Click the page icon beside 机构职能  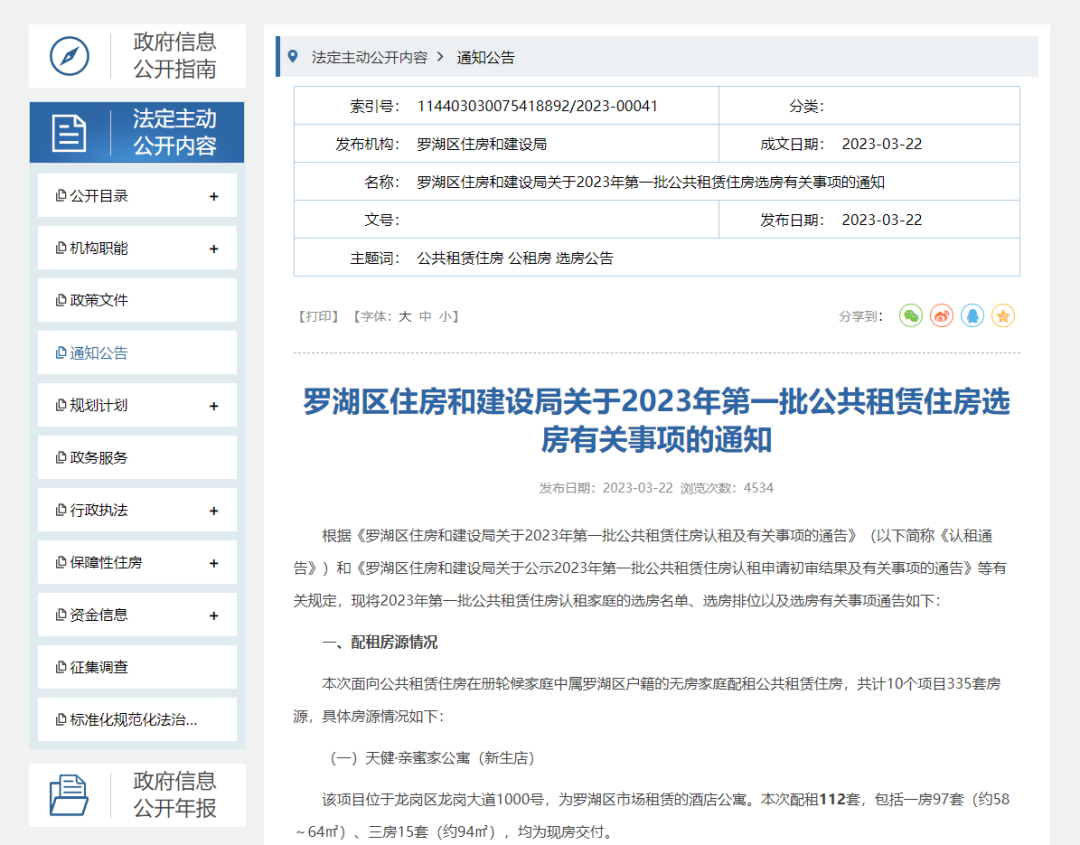[61, 248]
